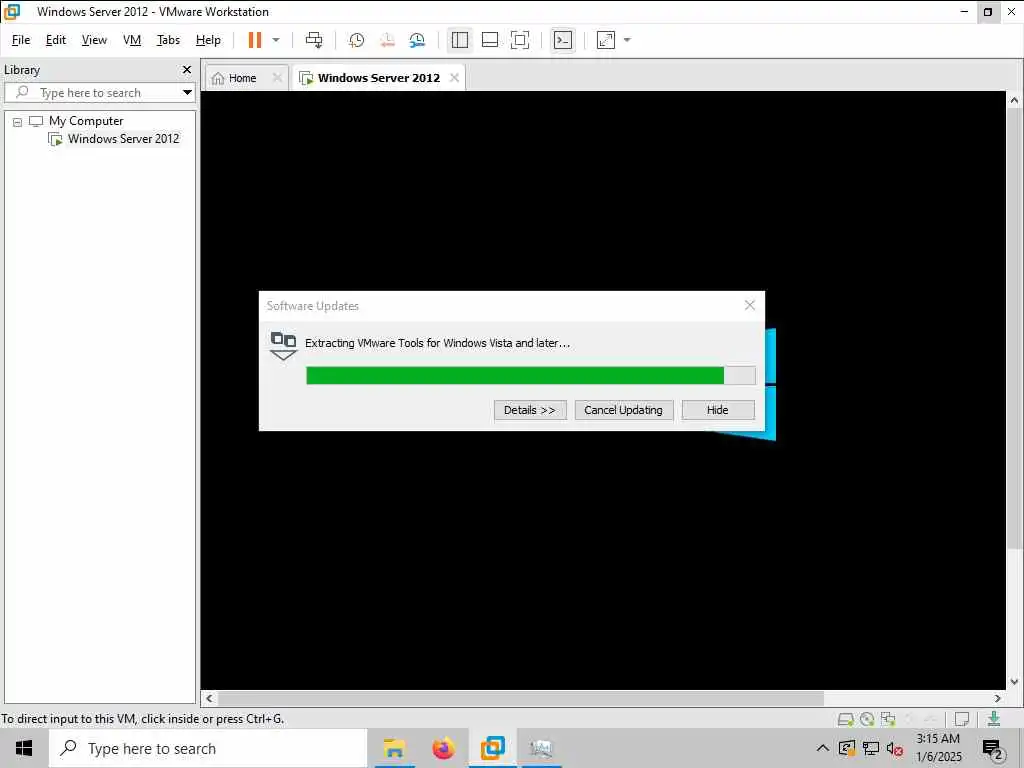Open Firefox from the taskbar
This screenshot has height=768, width=1024.
point(443,748)
